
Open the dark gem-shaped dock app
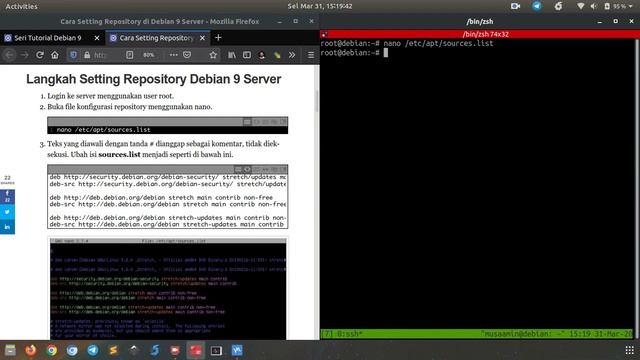pyautogui.click(x=134, y=350)
